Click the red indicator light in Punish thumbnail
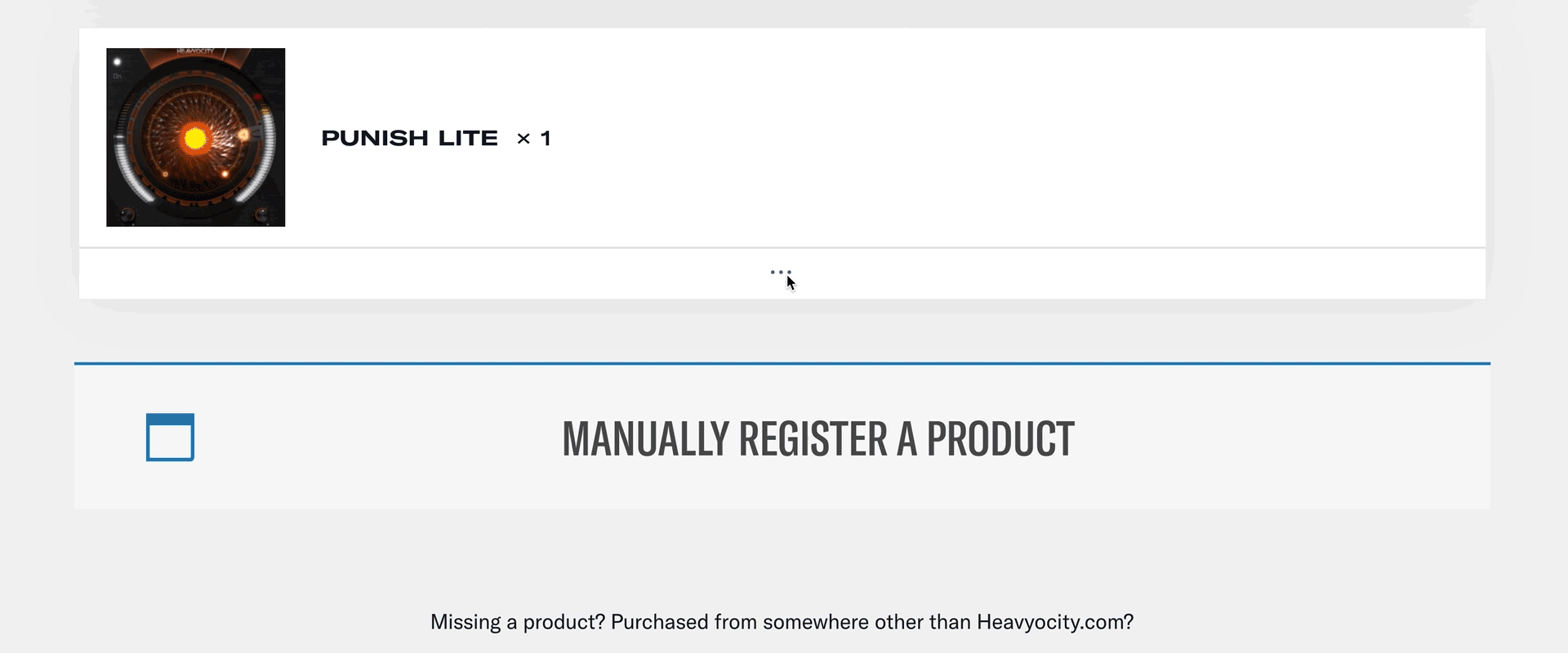The width and height of the screenshot is (1568, 653). pos(258,96)
